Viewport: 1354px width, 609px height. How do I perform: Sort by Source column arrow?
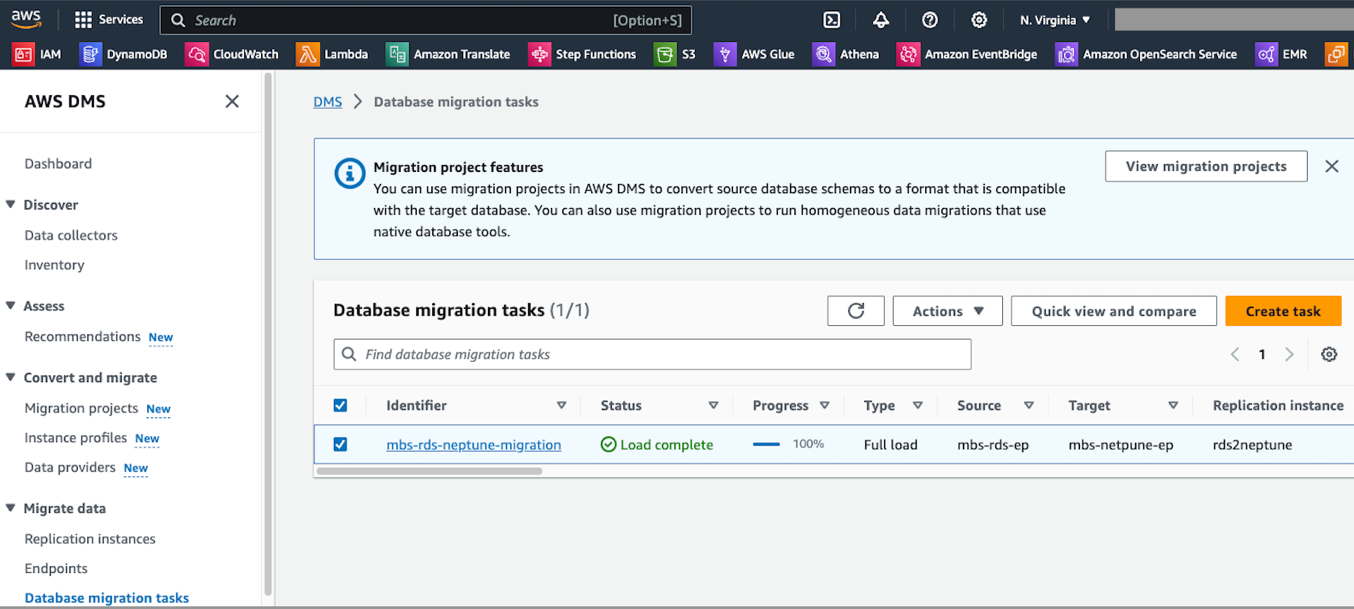pyautogui.click(x=1028, y=406)
